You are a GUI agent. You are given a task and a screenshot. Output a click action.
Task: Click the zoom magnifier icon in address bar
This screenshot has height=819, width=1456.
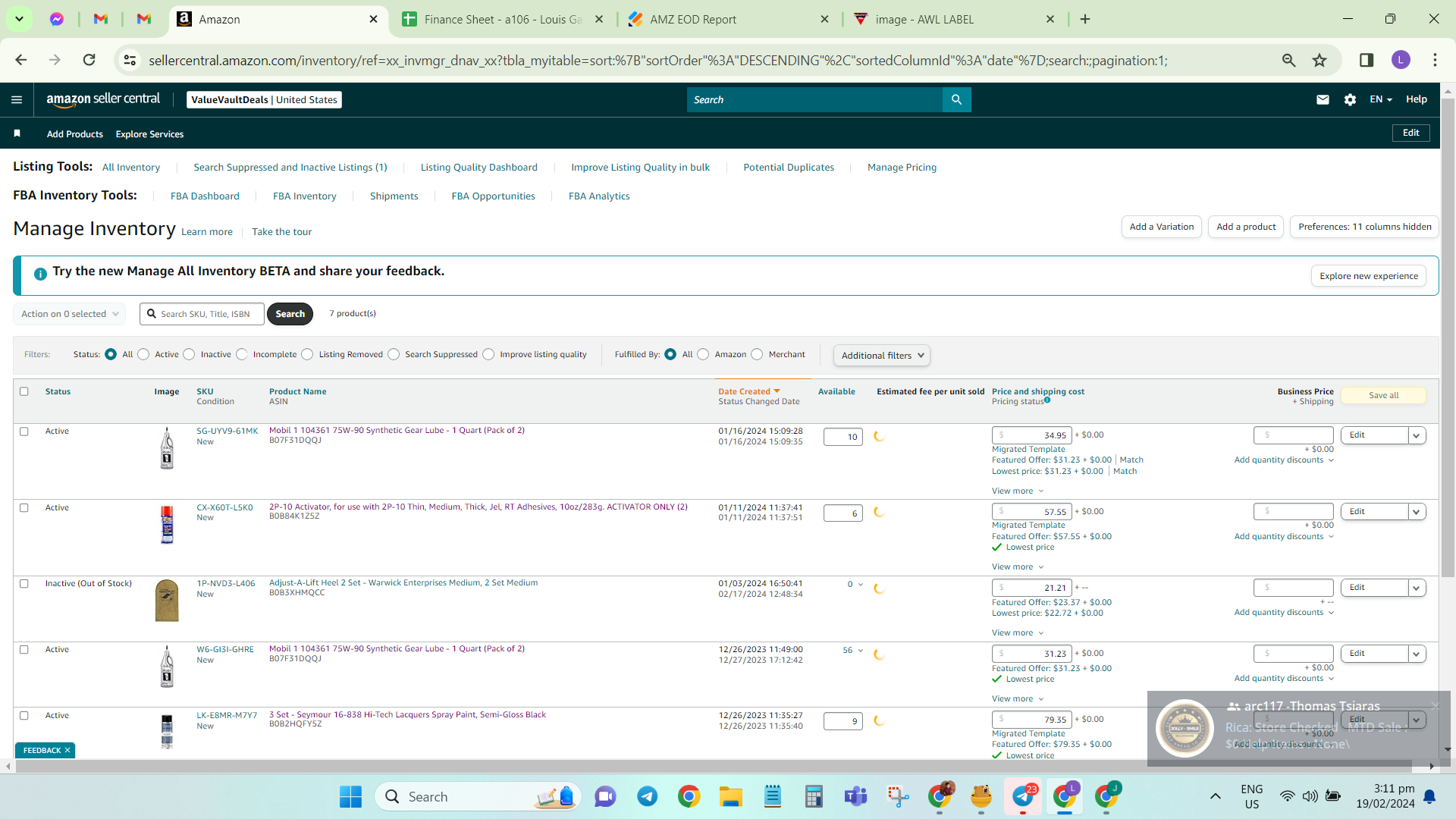1288,60
